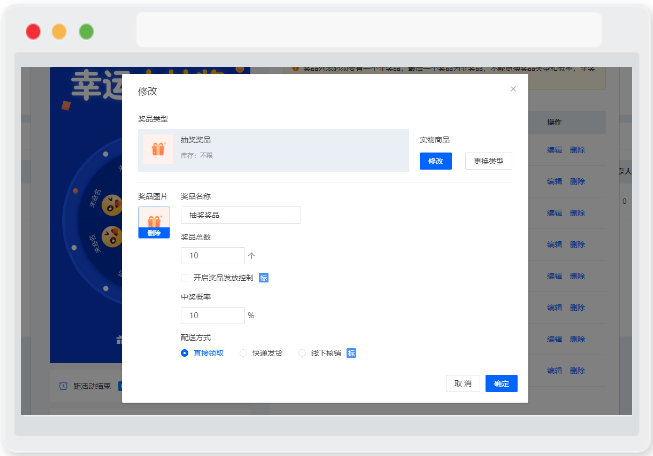Click the 标 badge beside 线下核销
Viewport: 653px width, 456px height.
tap(351, 353)
